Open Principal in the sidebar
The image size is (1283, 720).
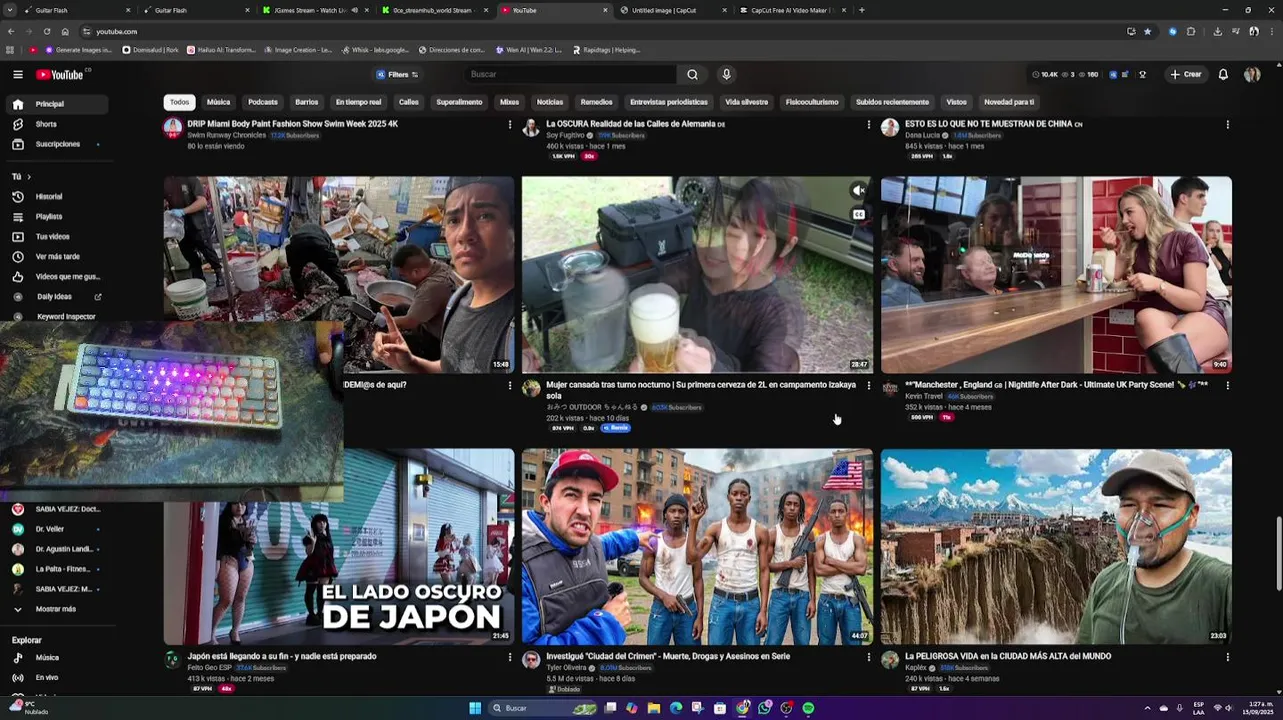point(55,104)
